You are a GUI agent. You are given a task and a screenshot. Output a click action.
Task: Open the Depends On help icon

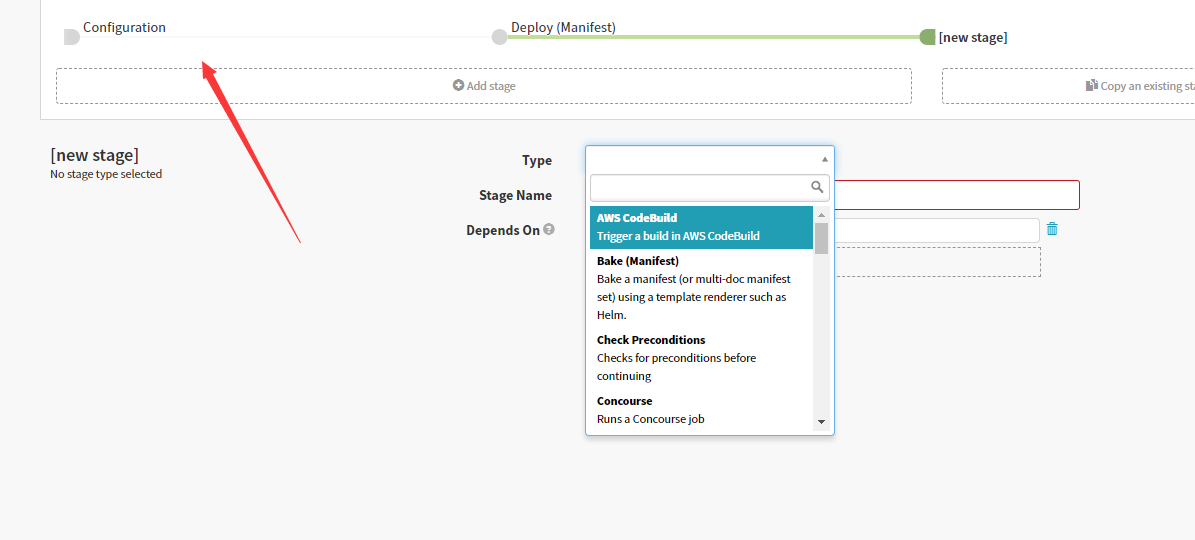click(x=549, y=229)
